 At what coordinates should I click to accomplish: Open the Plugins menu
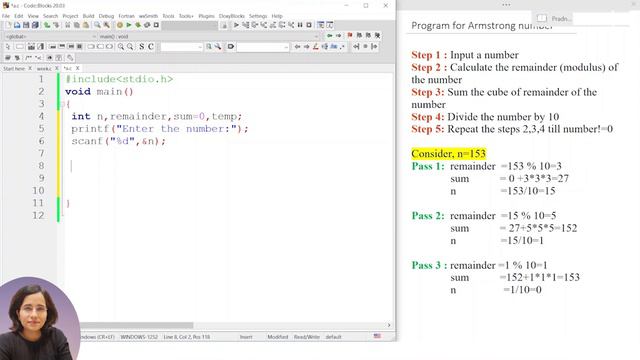pyautogui.click(x=207, y=16)
